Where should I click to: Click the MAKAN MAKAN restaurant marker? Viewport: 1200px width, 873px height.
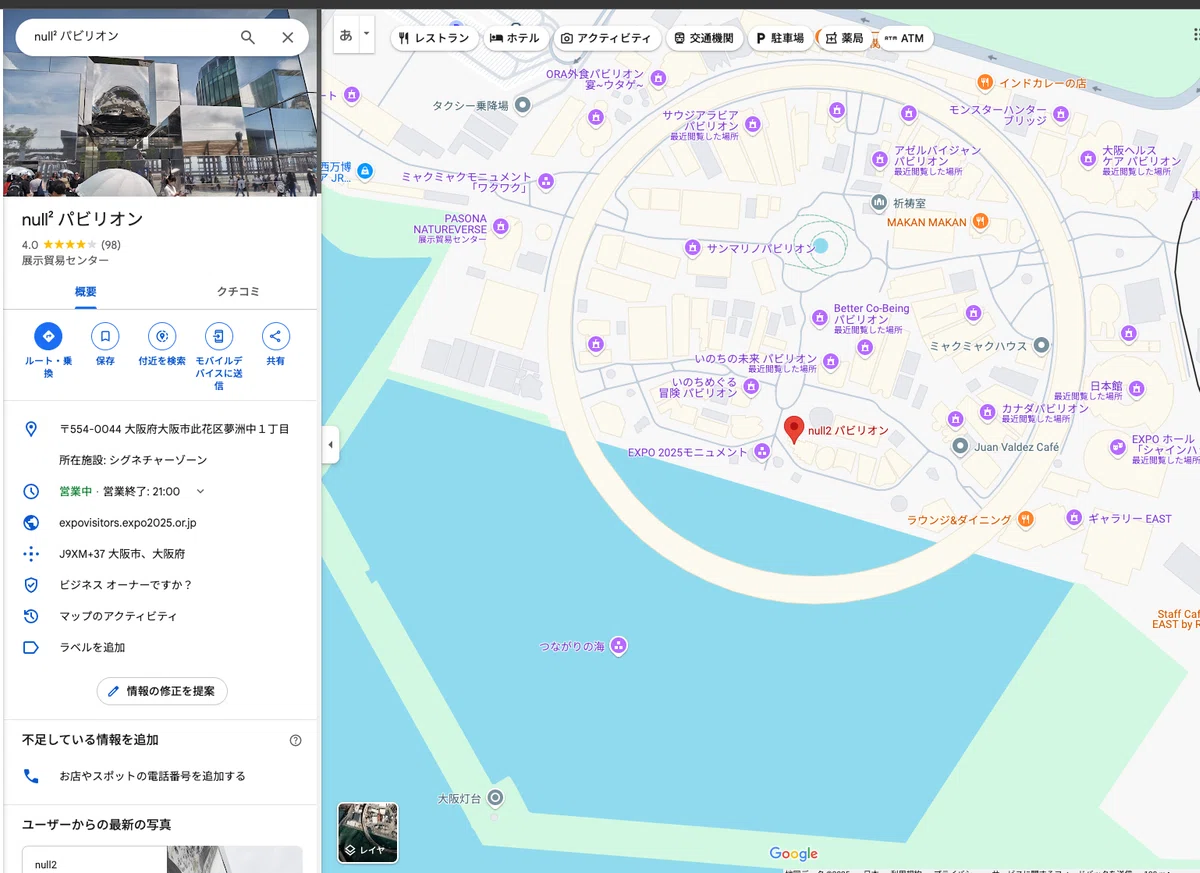981,222
